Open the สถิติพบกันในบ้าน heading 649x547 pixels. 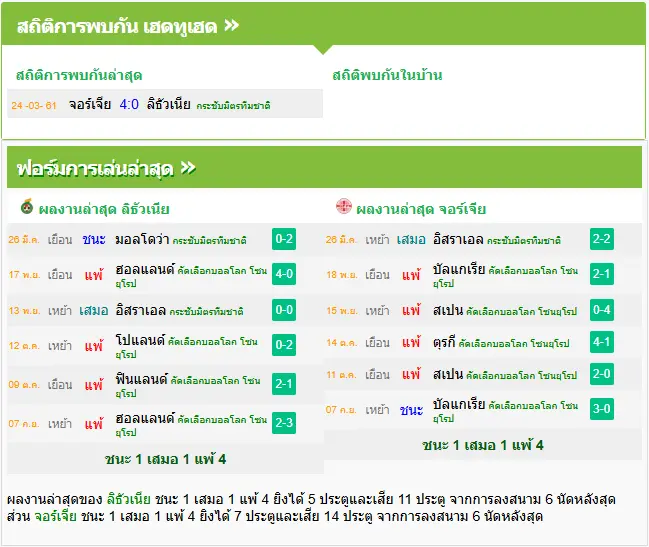point(387,75)
